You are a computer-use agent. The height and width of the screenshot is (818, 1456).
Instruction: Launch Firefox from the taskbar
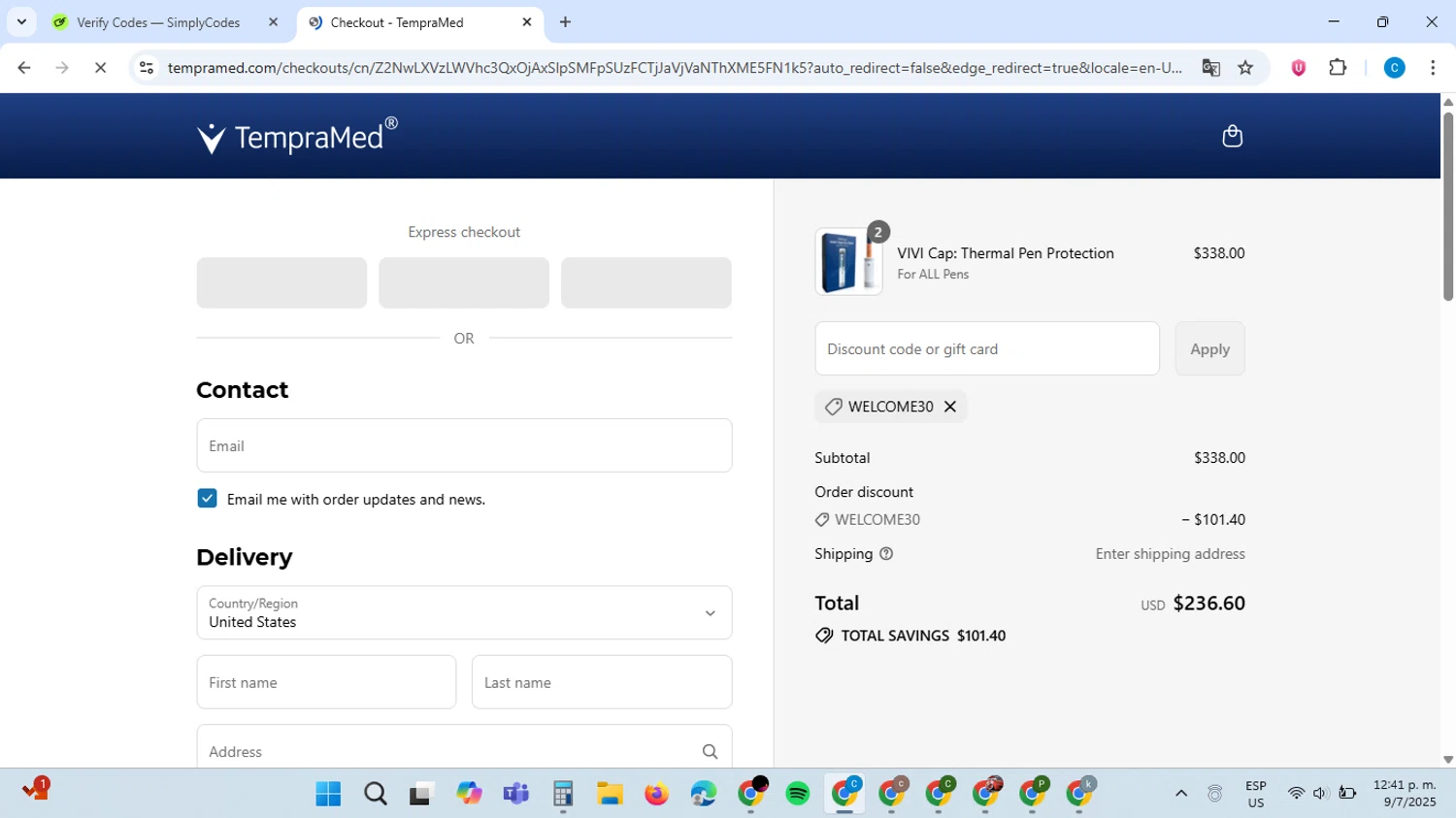pyautogui.click(x=656, y=794)
